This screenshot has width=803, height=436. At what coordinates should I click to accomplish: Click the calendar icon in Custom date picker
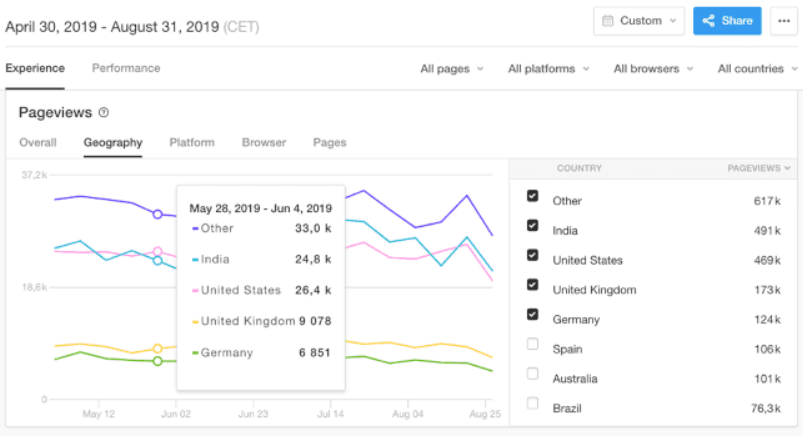click(608, 21)
